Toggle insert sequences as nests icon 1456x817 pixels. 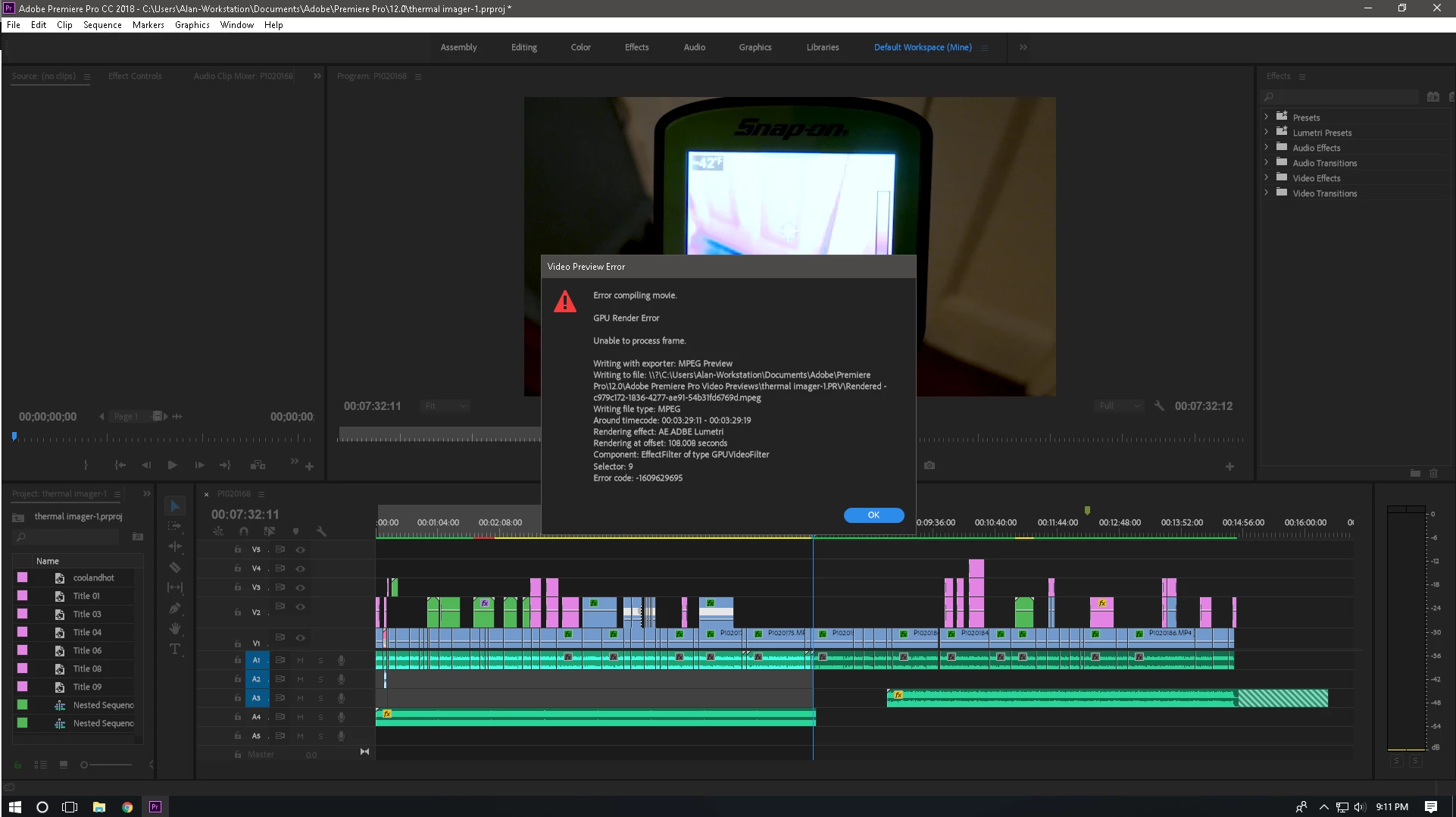[x=218, y=531]
